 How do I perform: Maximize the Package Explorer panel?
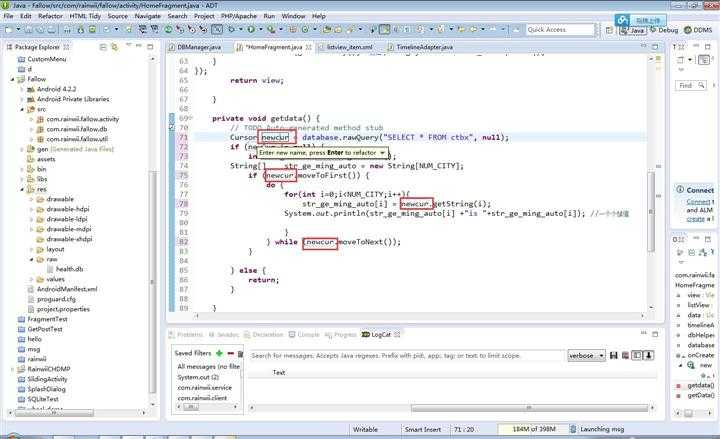(150, 46)
